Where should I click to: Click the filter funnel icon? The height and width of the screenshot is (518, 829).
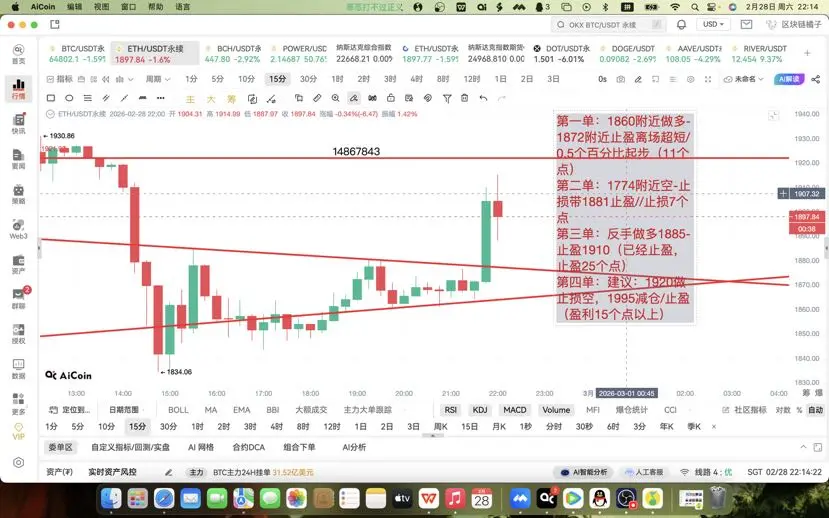pos(447,98)
